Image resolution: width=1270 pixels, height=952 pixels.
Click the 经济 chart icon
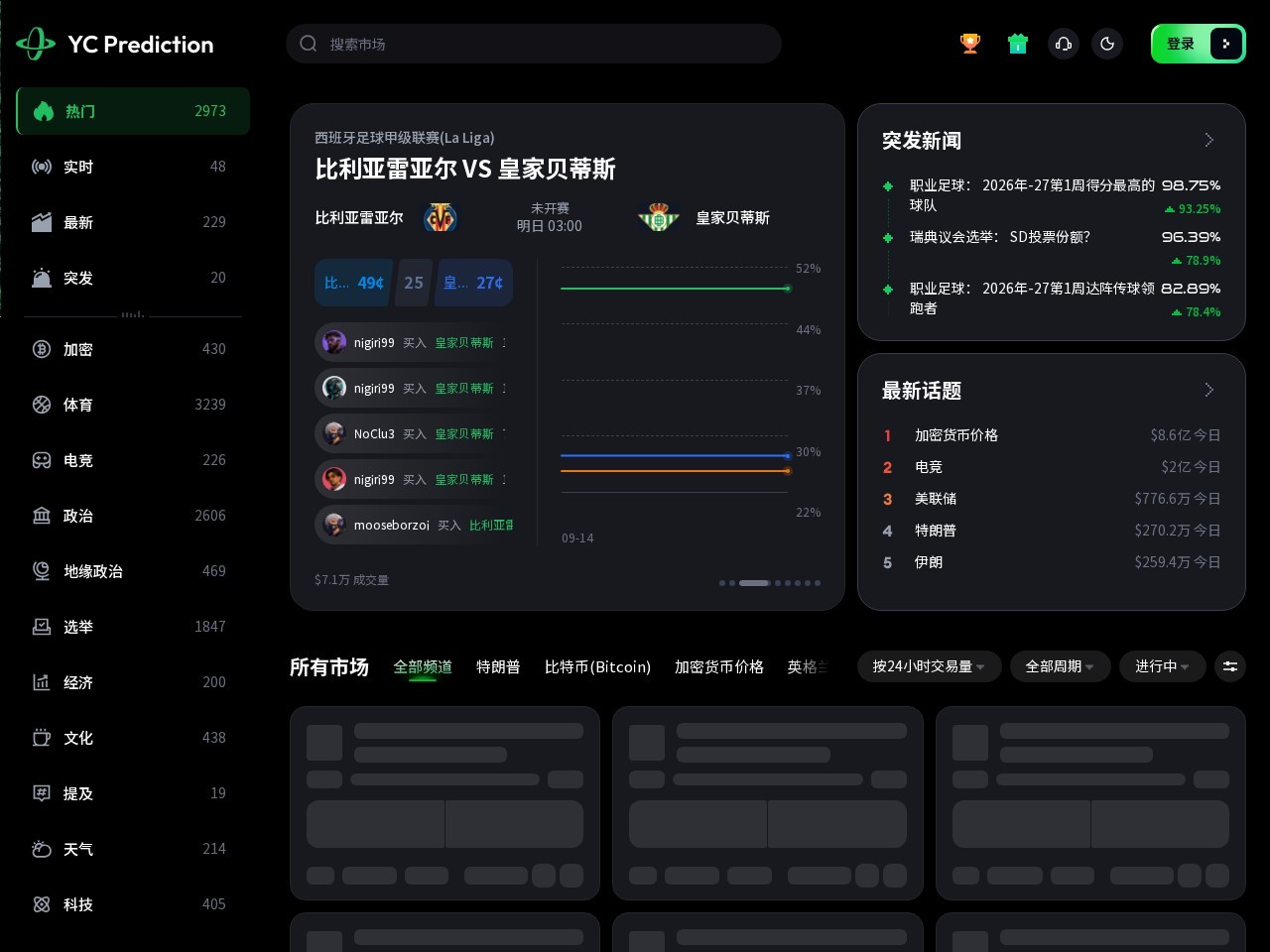(42, 682)
